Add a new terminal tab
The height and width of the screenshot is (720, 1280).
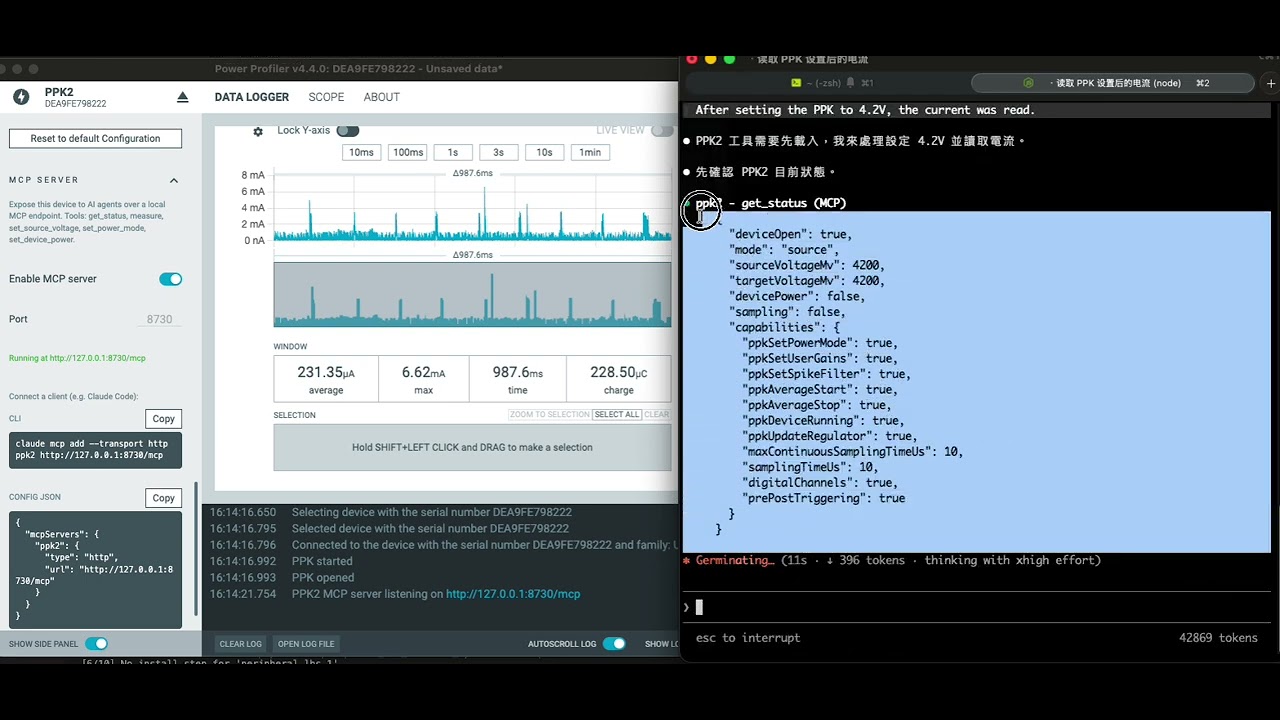coord(1271,83)
